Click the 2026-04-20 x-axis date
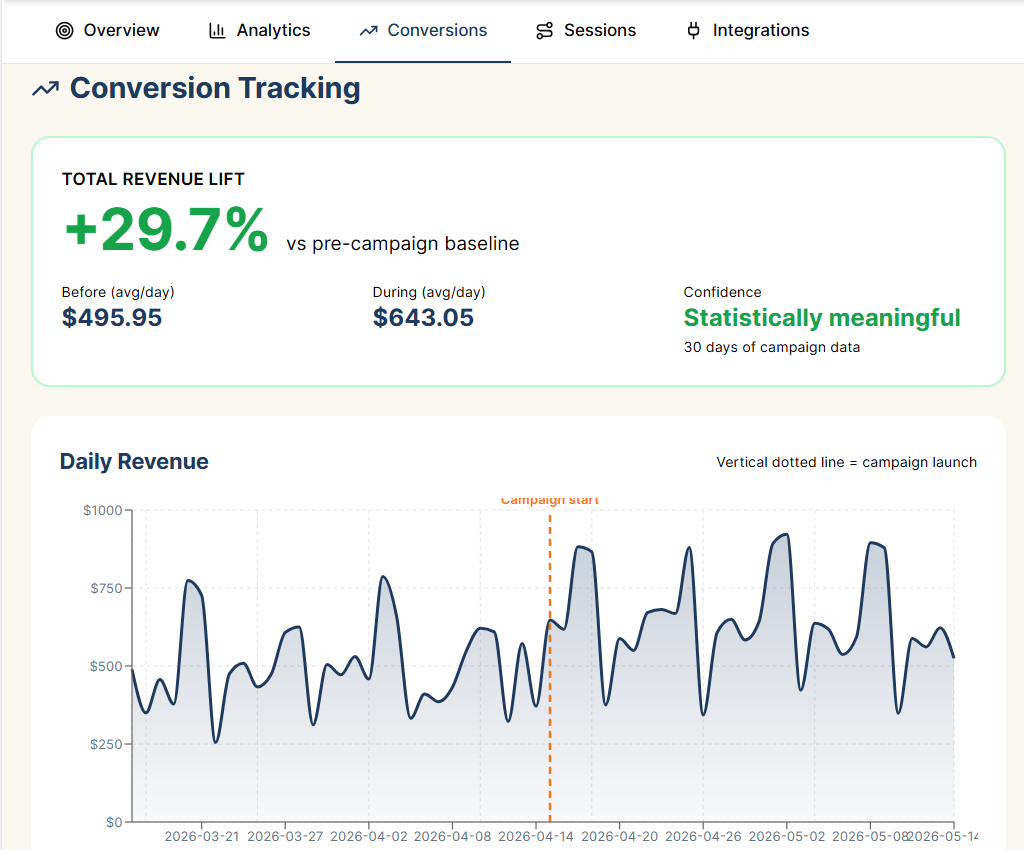1024x850 pixels. 620,836
